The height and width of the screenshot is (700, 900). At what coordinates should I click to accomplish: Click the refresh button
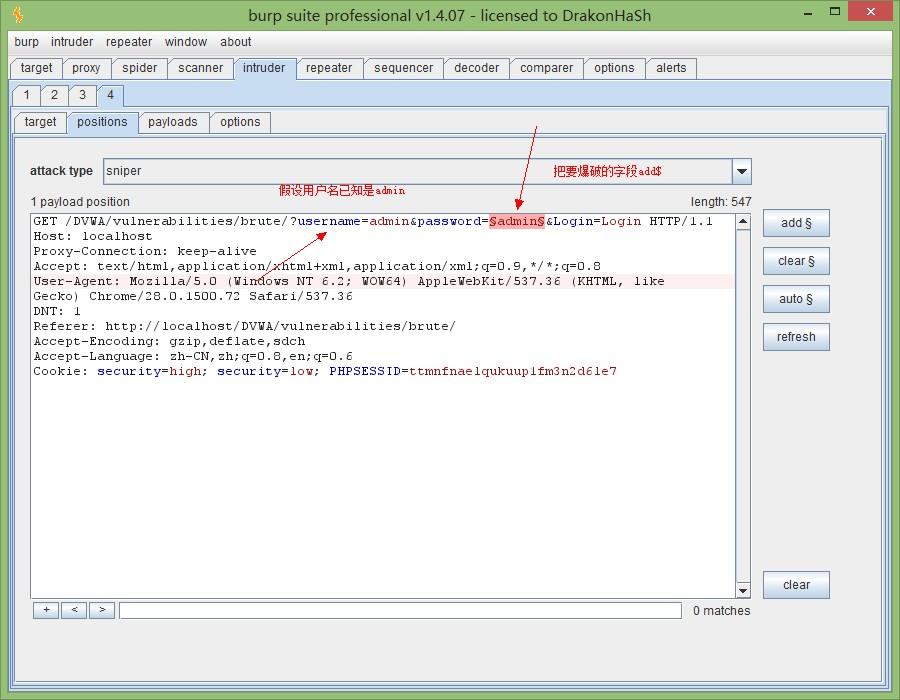(796, 337)
